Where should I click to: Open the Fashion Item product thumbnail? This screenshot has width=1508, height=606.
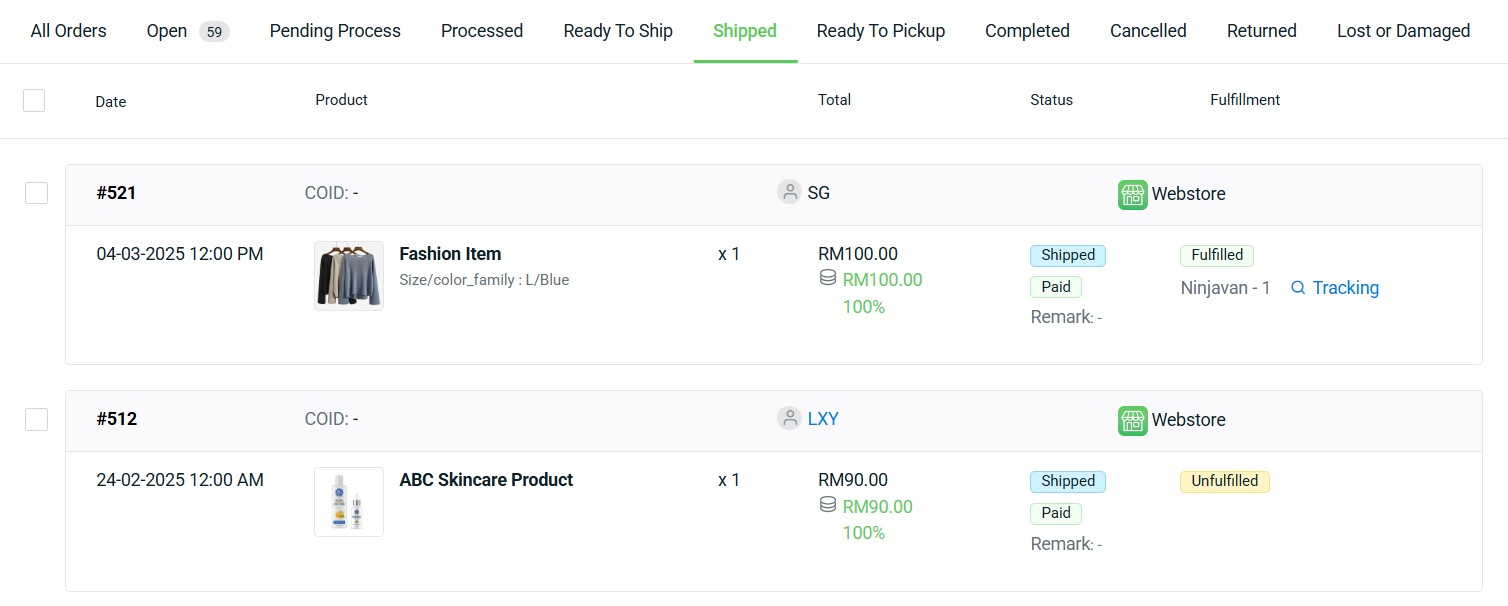(x=349, y=276)
